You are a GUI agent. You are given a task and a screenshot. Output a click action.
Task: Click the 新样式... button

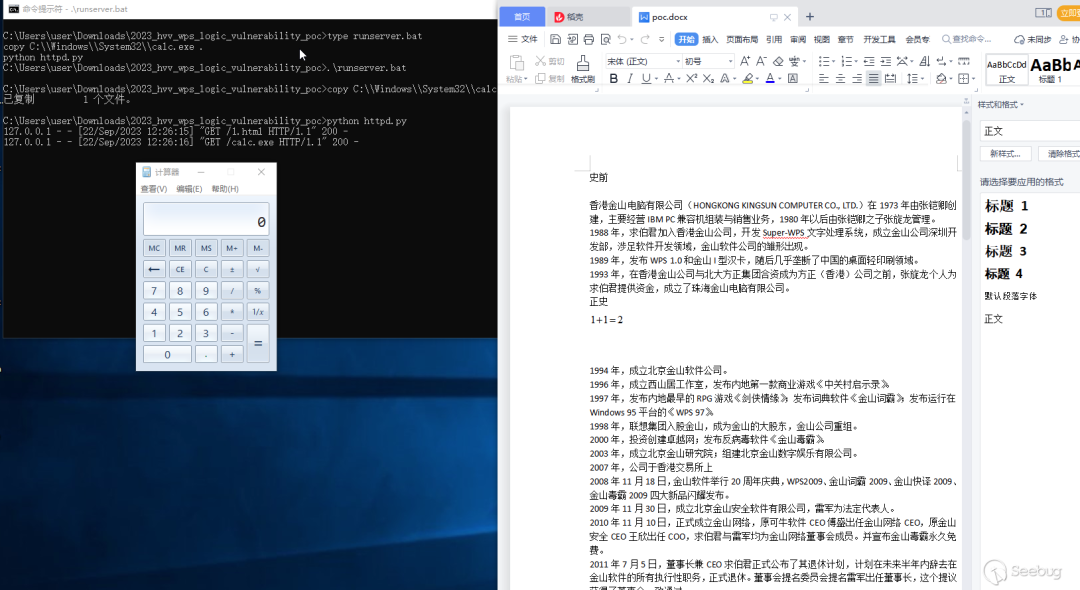[1006, 154]
